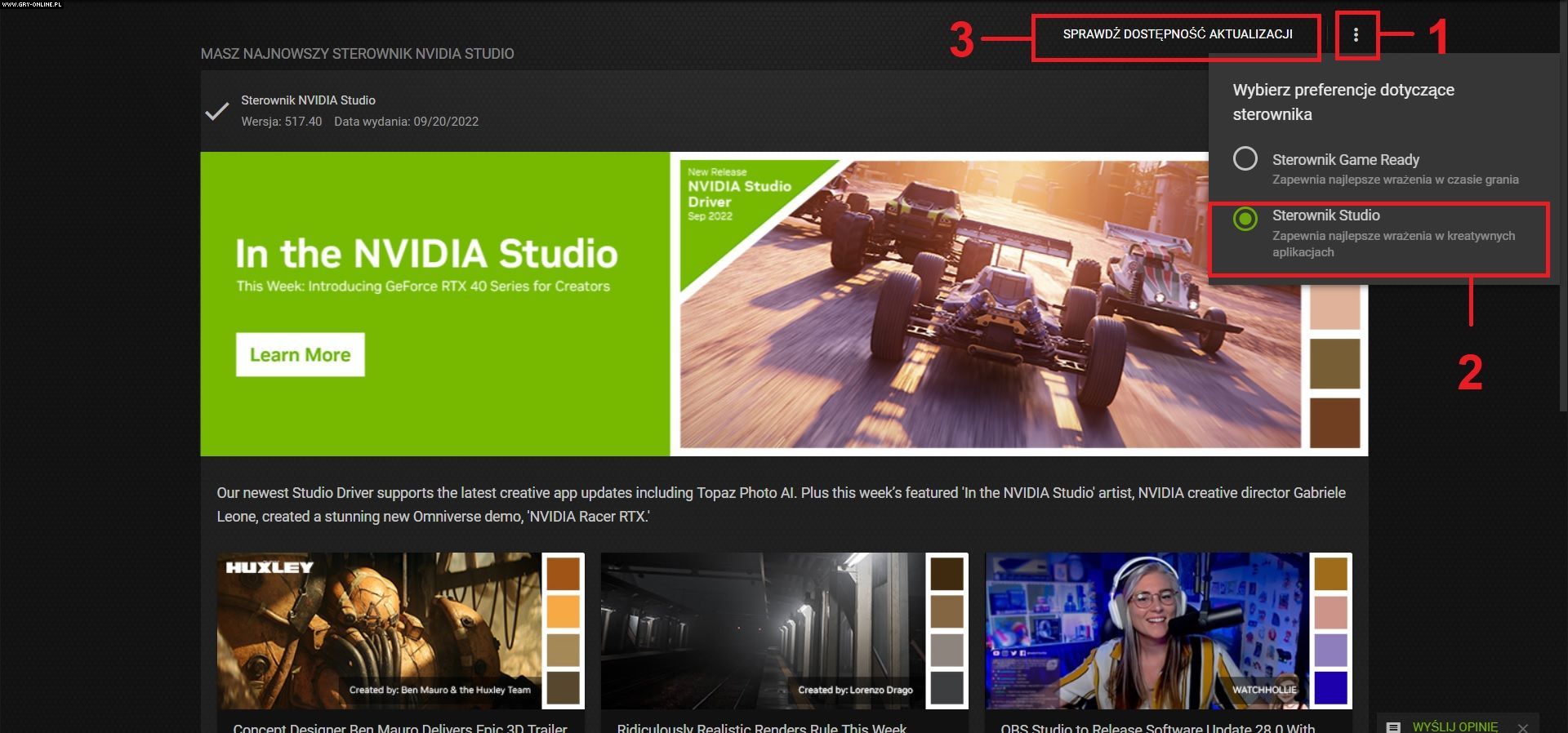This screenshot has height=733, width=1568.
Task: Click the Learn More button
Action: click(x=300, y=355)
